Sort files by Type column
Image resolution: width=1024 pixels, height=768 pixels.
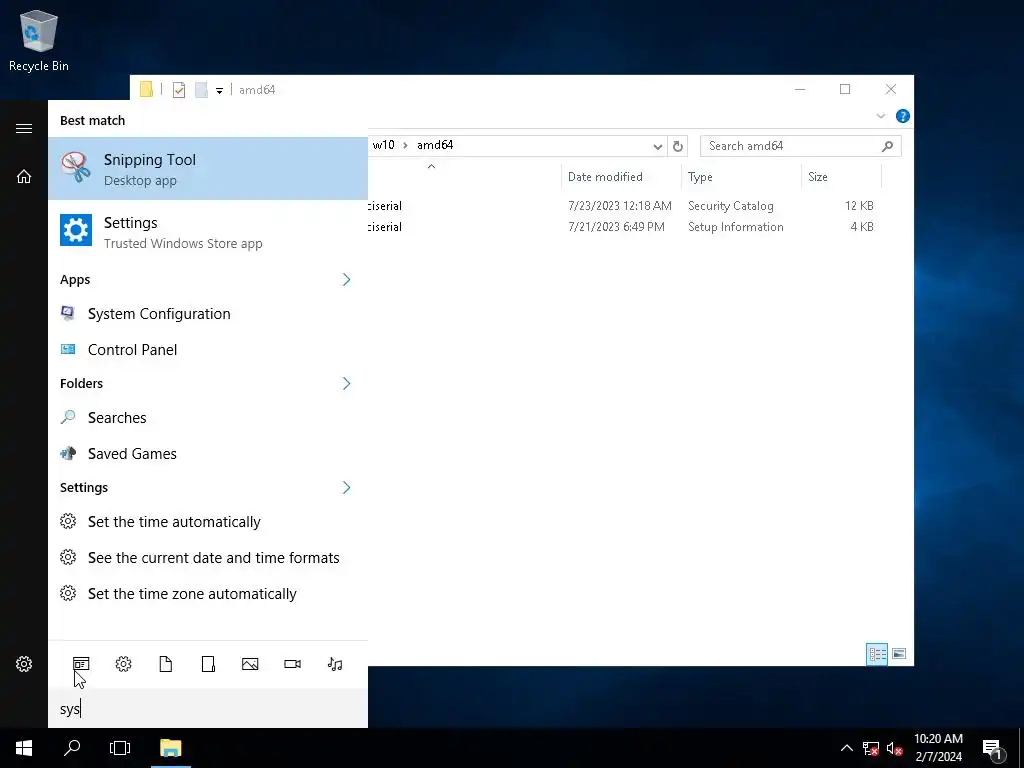(741, 177)
